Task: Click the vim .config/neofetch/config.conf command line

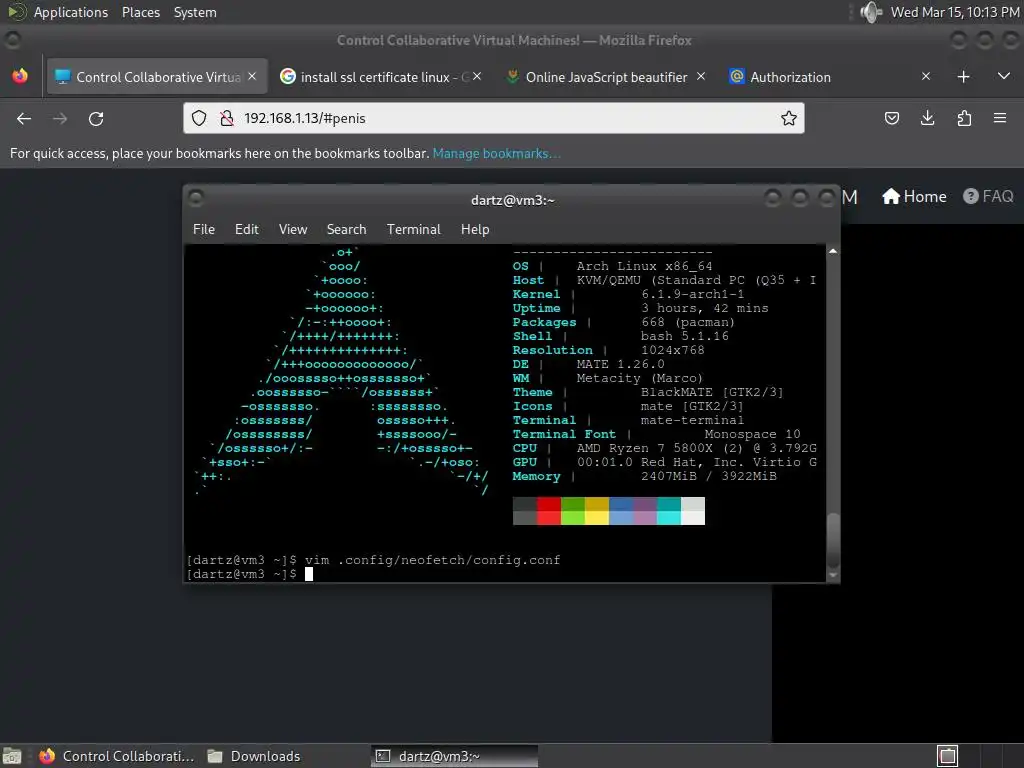Action: tap(432, 560)
